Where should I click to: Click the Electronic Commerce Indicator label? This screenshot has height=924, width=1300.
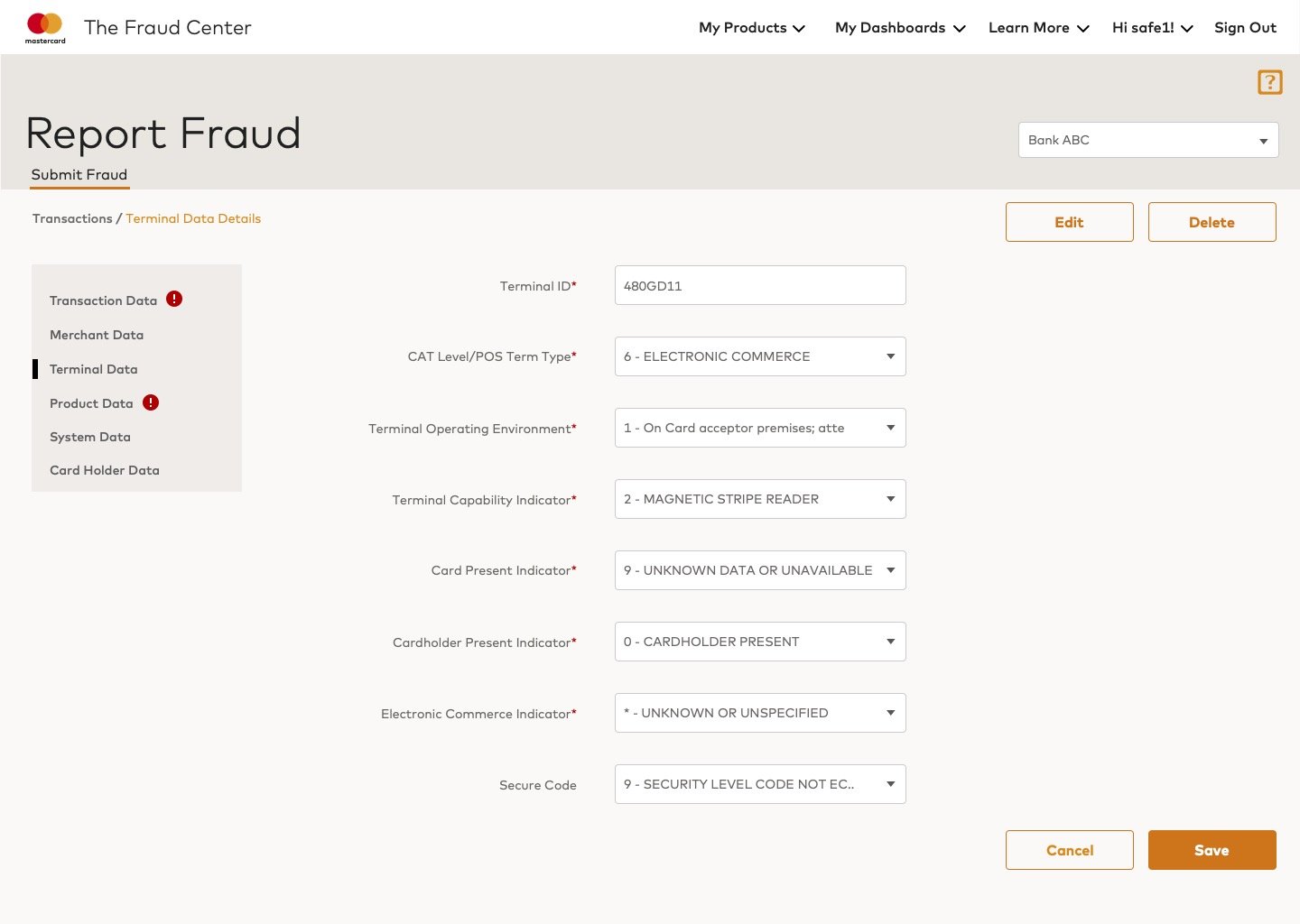point(478,714)
